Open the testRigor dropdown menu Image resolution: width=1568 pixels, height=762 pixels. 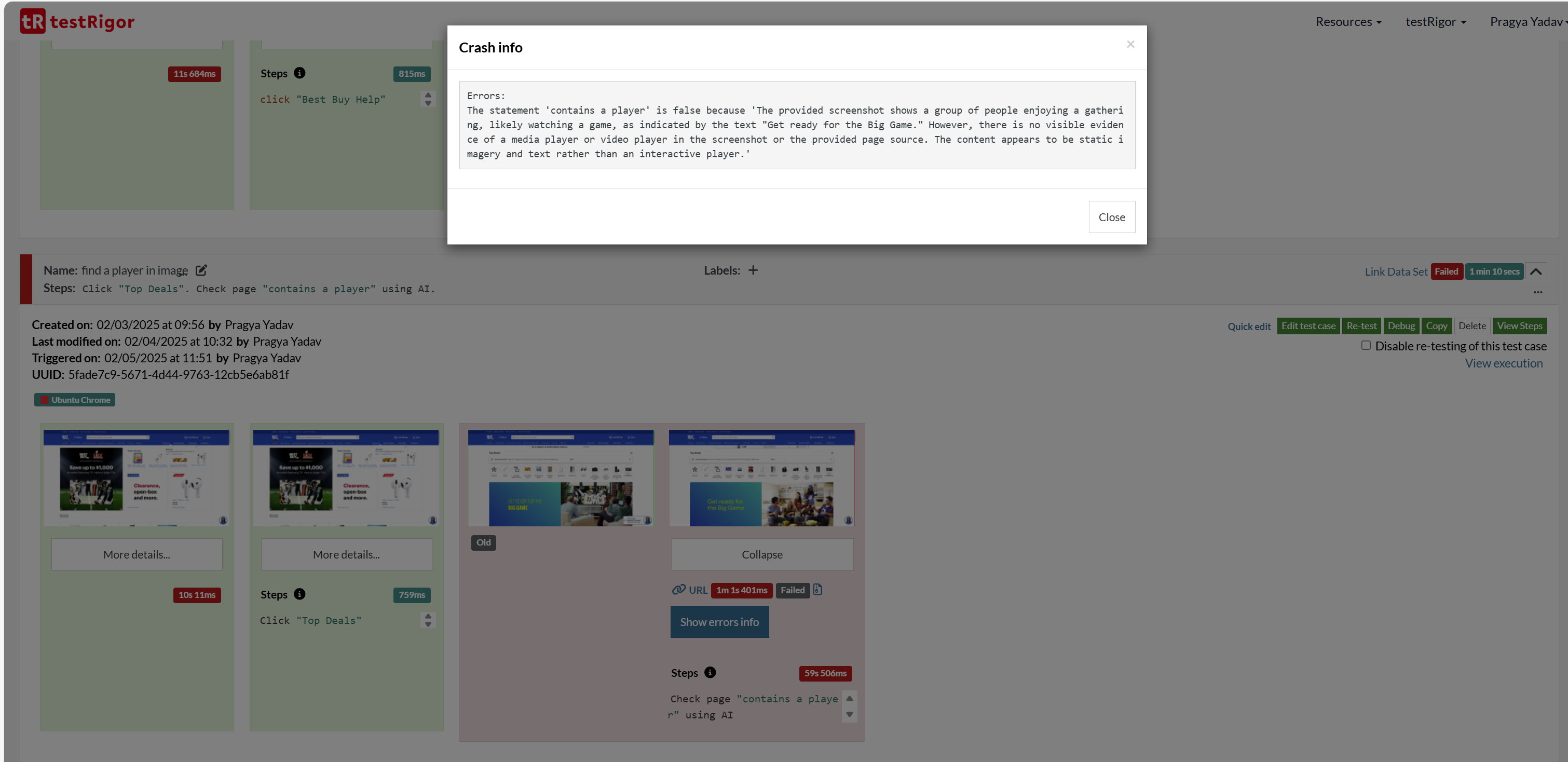1435,22
